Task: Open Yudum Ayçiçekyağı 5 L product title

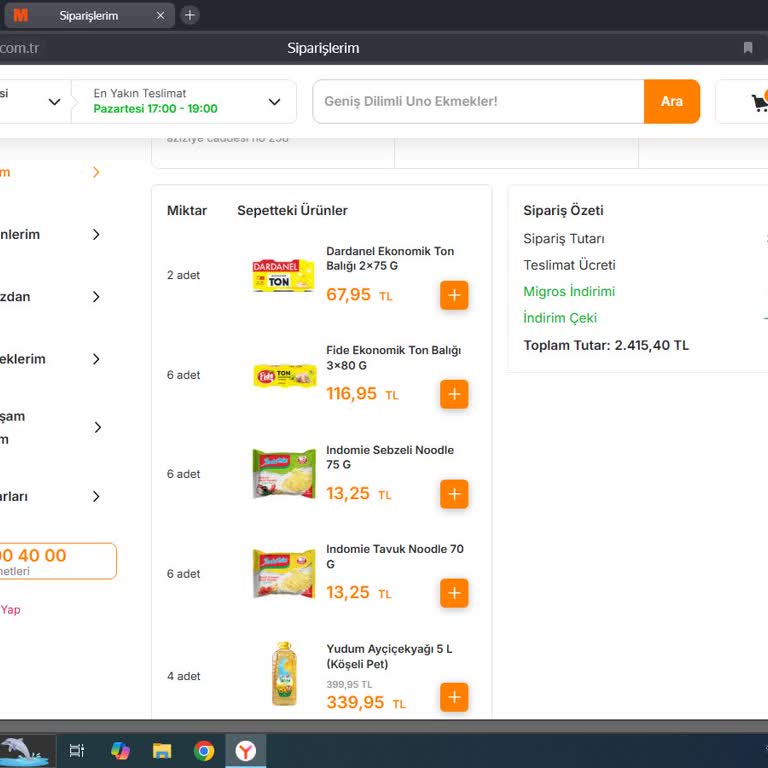Action: tap(389, 656)
